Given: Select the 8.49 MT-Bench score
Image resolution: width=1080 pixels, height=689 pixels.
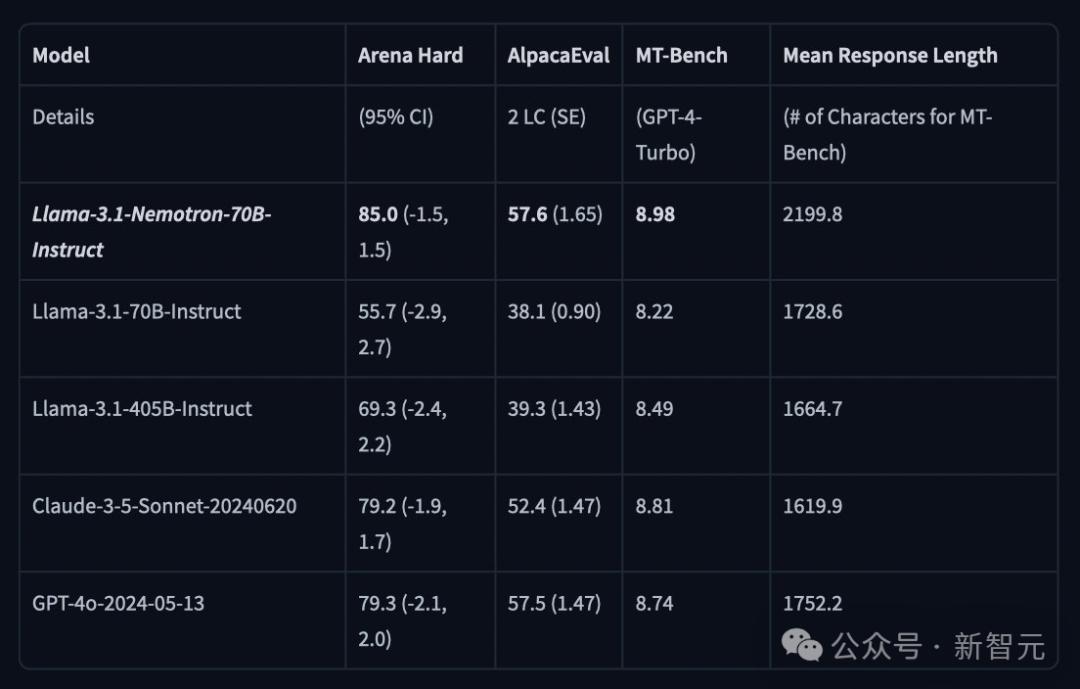Looking at the screenshot, I should click(654, 408).
